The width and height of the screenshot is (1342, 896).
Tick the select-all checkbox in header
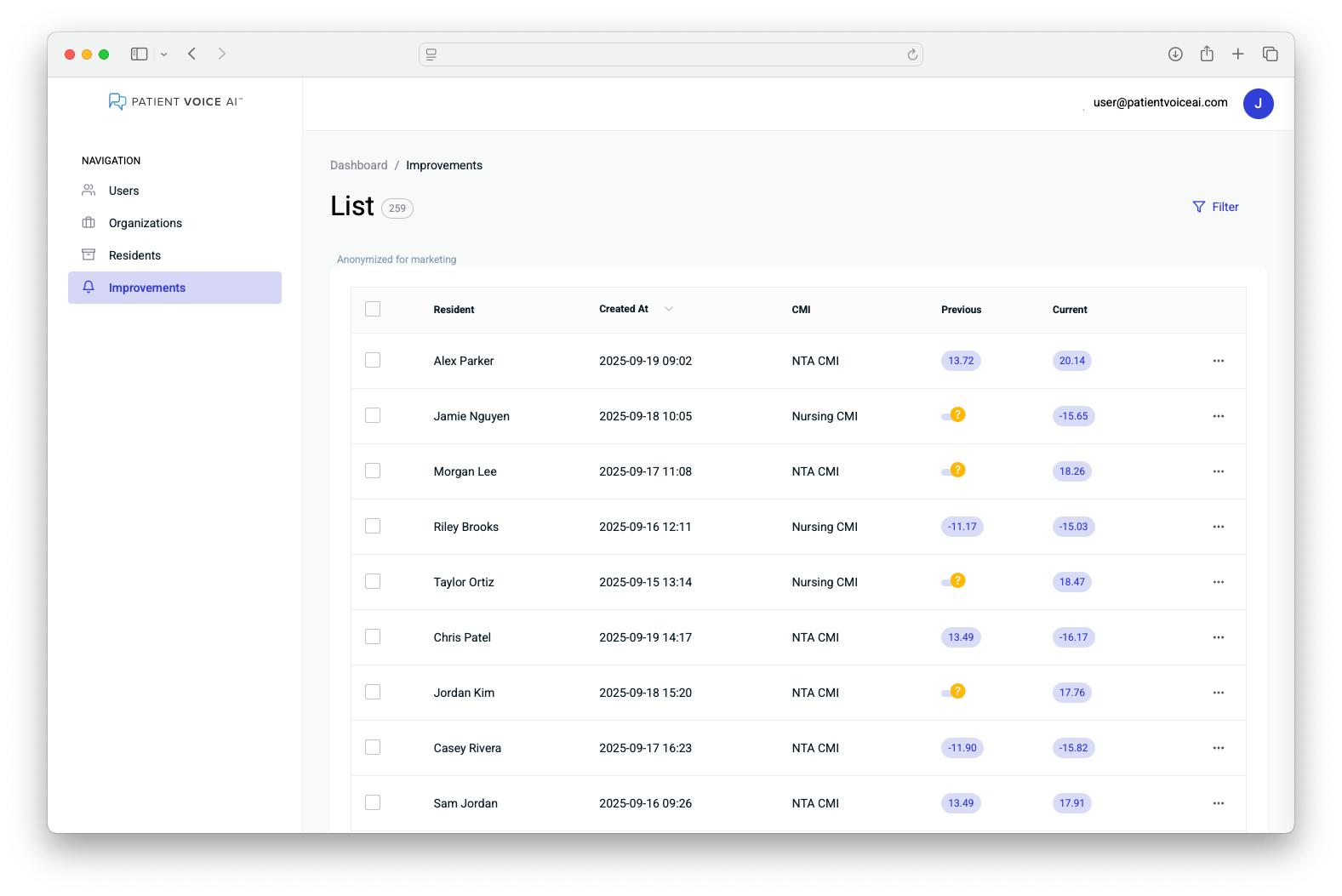tap(373, 309)
